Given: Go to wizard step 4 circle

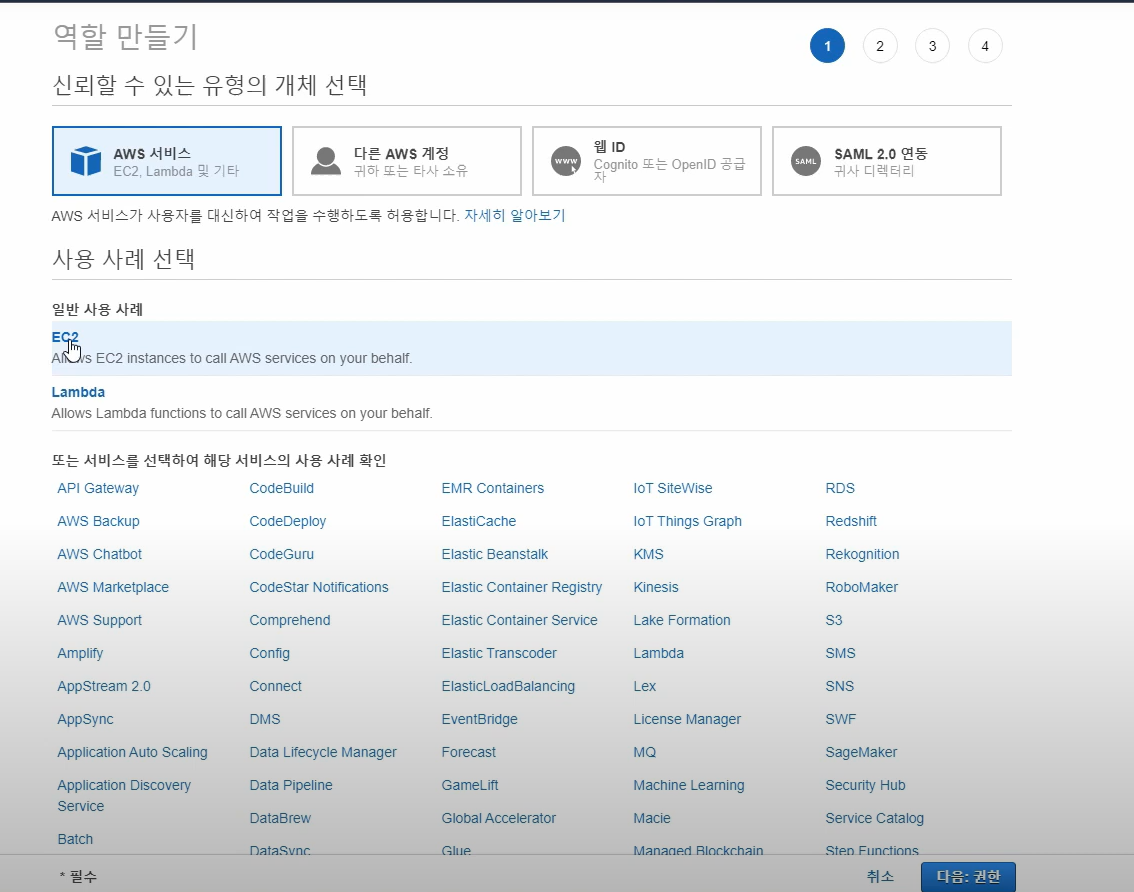Looking at the screenshot, I should coord(985,46).
